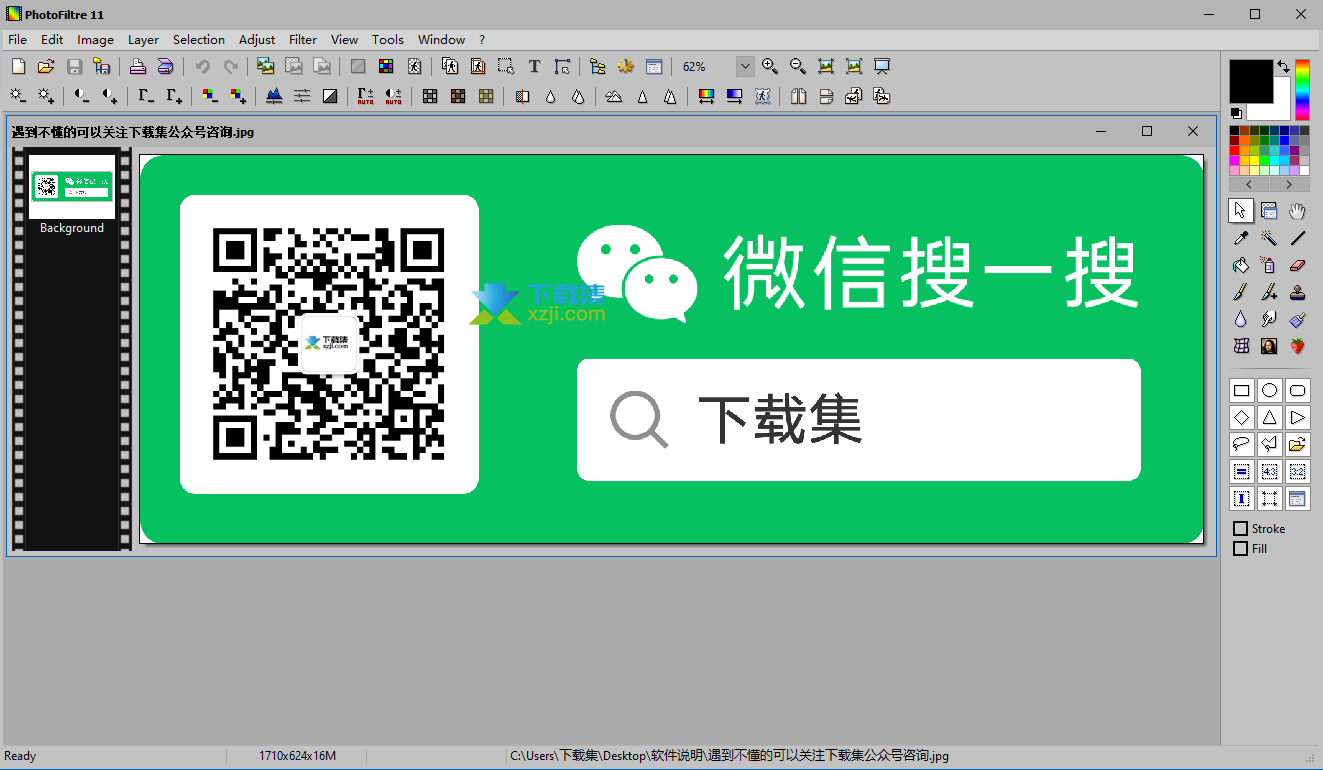Screen dimensions: 1323x770
Task: Click the Histogram icon
Action: pos(274,96)
